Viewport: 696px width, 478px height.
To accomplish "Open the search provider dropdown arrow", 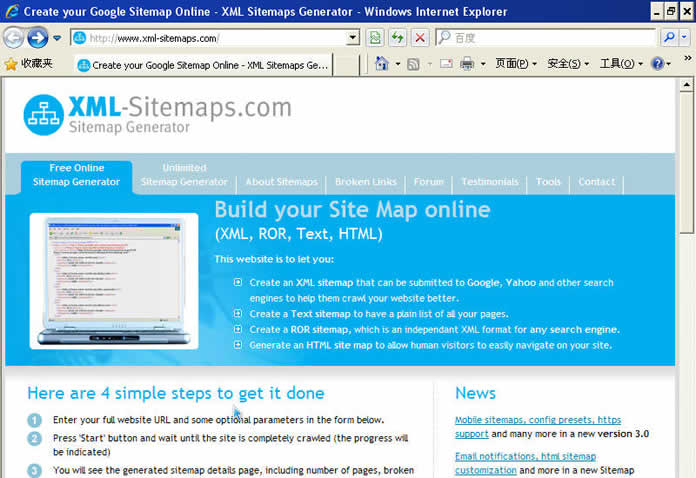I will pos(684,38).
